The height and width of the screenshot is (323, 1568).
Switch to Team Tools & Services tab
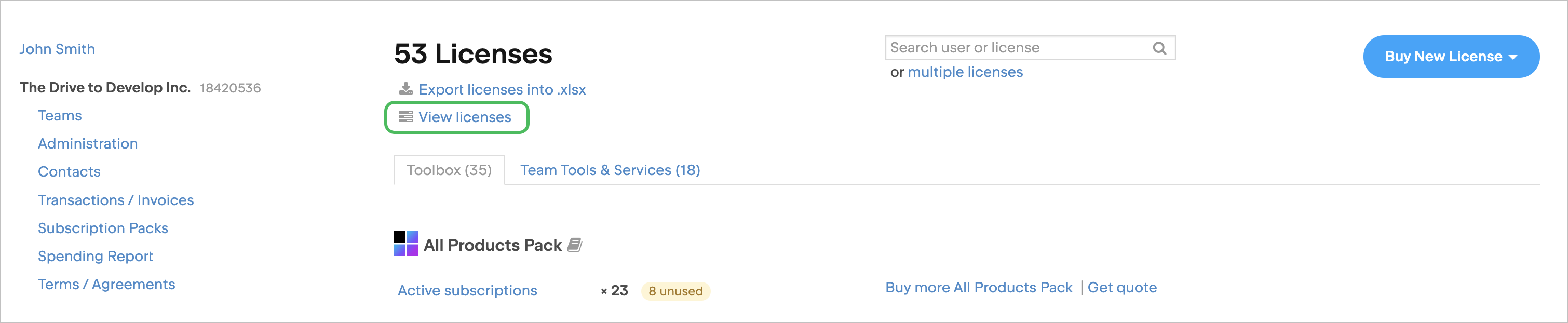[x=611, y=170]
